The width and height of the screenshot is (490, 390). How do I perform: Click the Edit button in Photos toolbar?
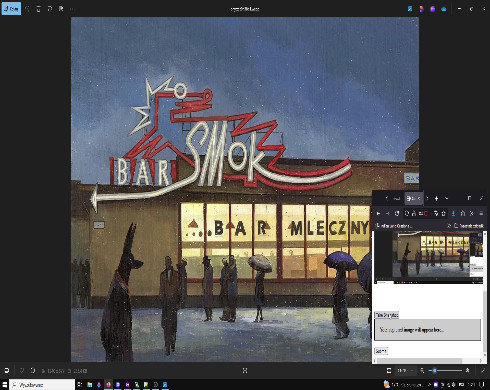(x=11, y=9)
